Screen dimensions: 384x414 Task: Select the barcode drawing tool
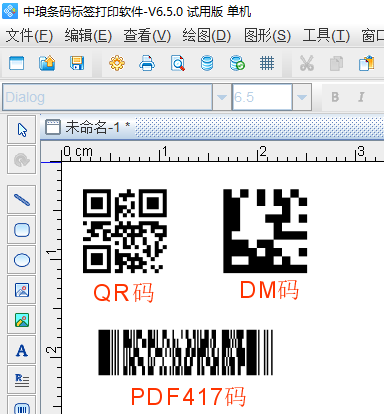pos(22,406)
